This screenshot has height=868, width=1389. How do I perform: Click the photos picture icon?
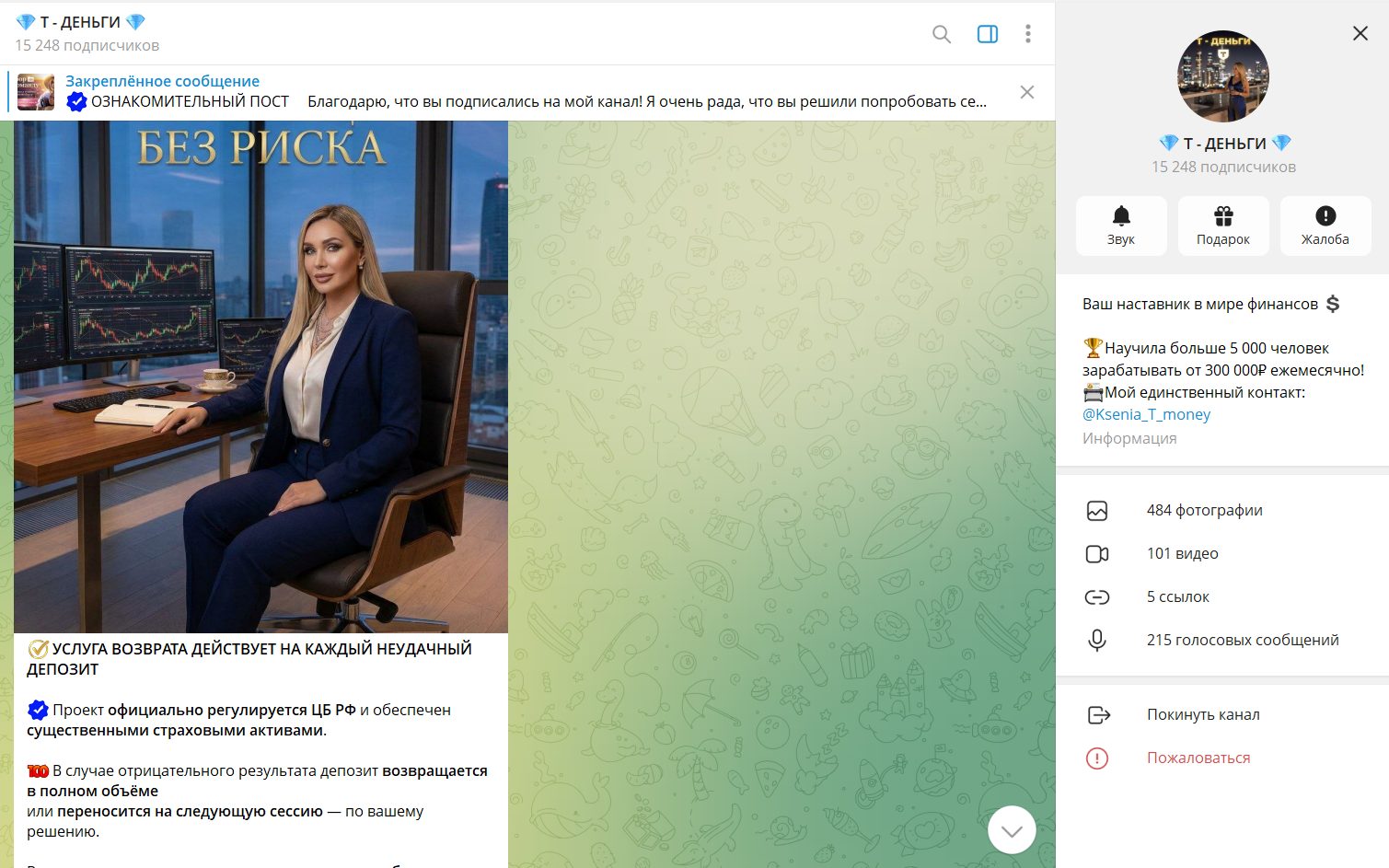[x=1097, y=511]
